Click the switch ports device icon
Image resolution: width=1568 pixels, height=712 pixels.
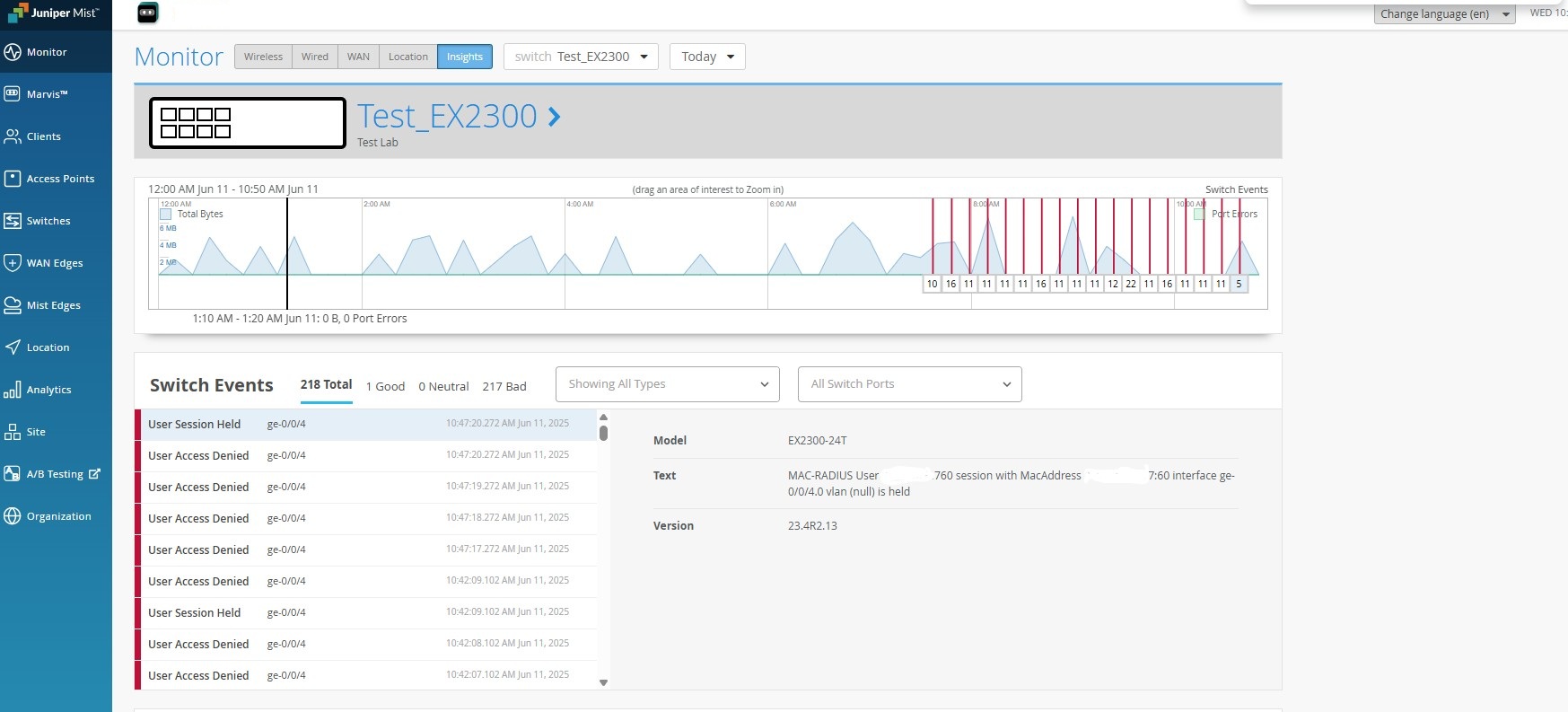pos(247,123)
